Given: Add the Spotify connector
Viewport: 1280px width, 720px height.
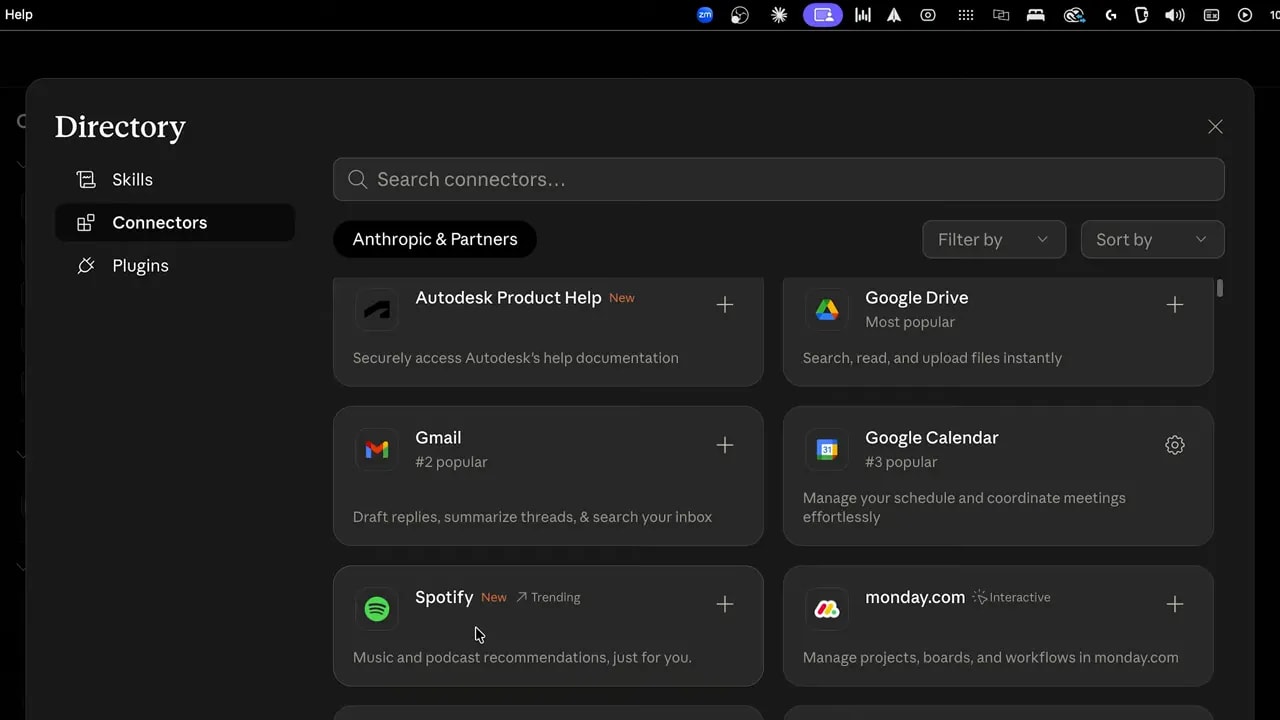Looking at the screenshot, I should pos(725,604).
